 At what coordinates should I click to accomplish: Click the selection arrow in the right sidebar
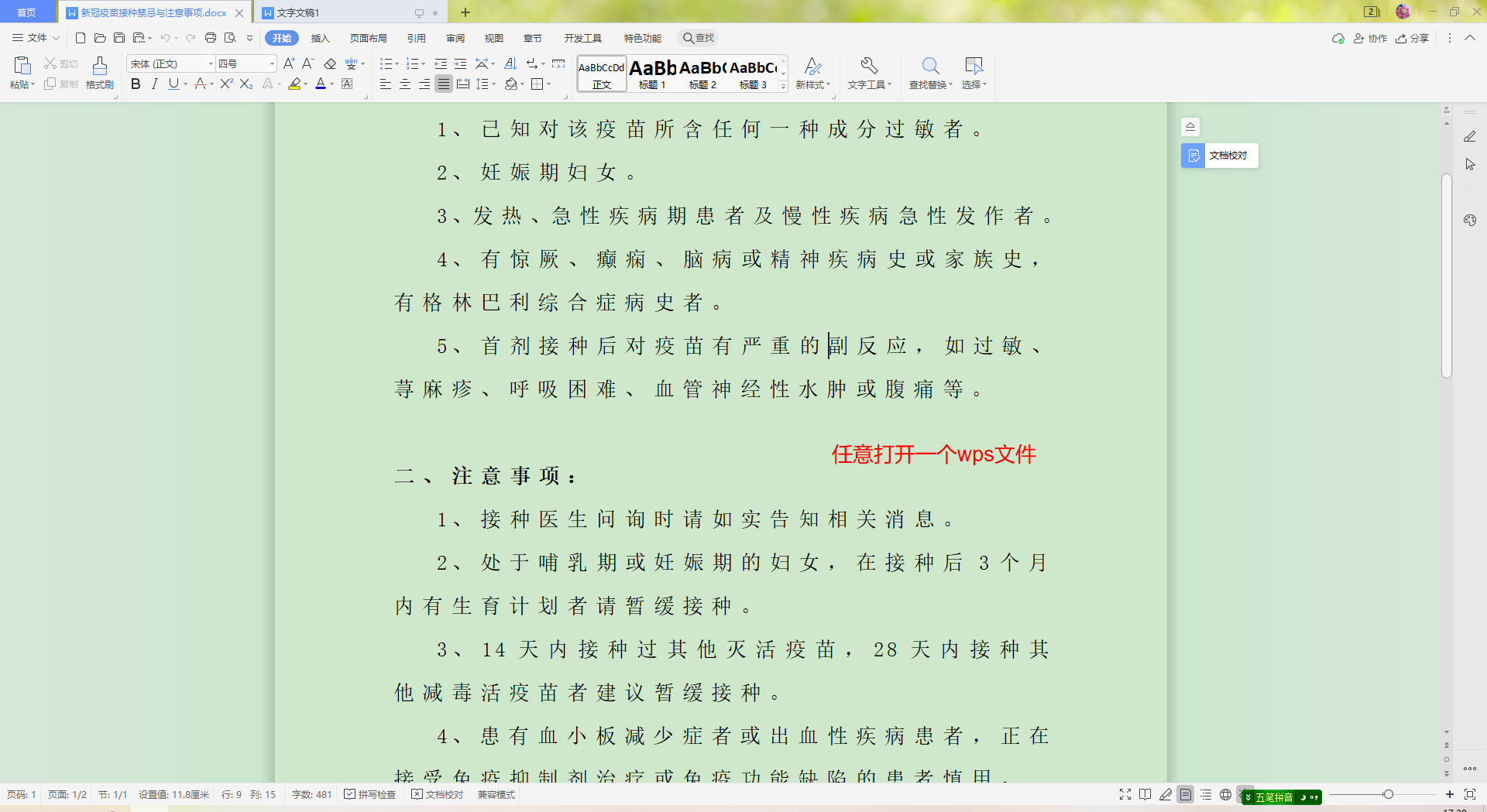coord(1470,164)
